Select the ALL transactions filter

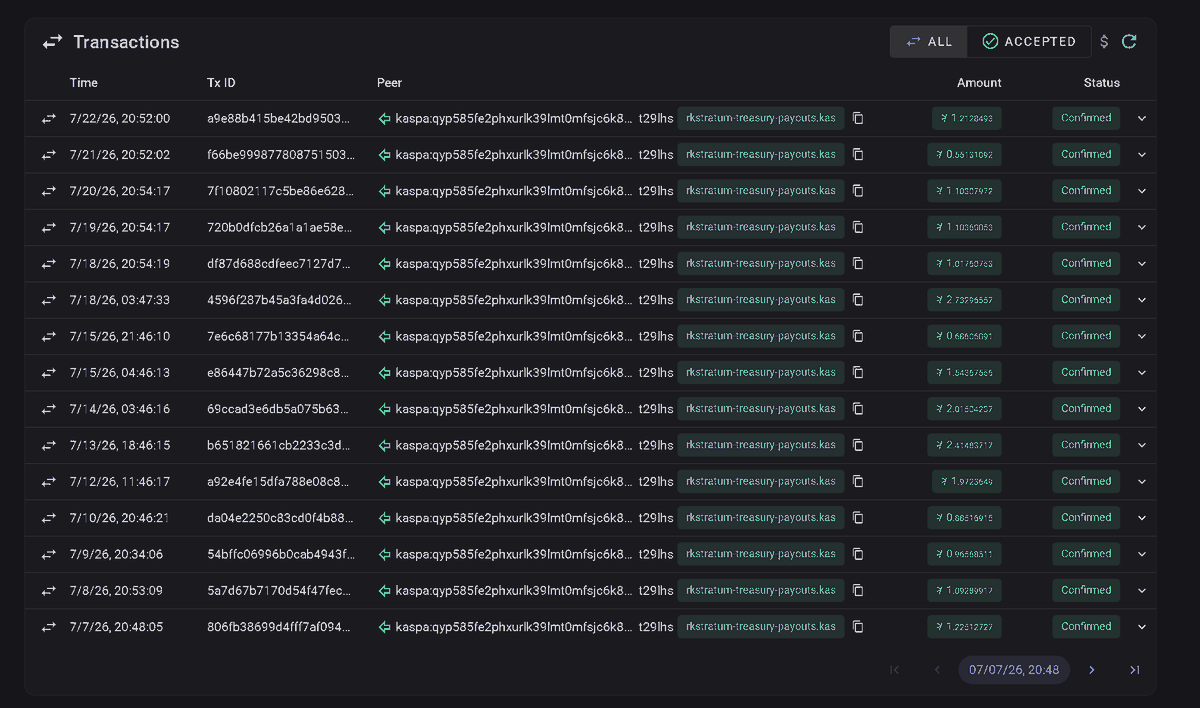coord(929,41)
